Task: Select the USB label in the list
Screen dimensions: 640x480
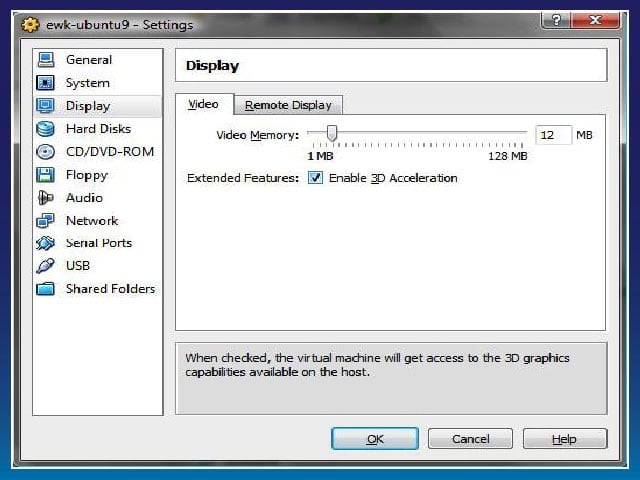Action: point(78,266)
